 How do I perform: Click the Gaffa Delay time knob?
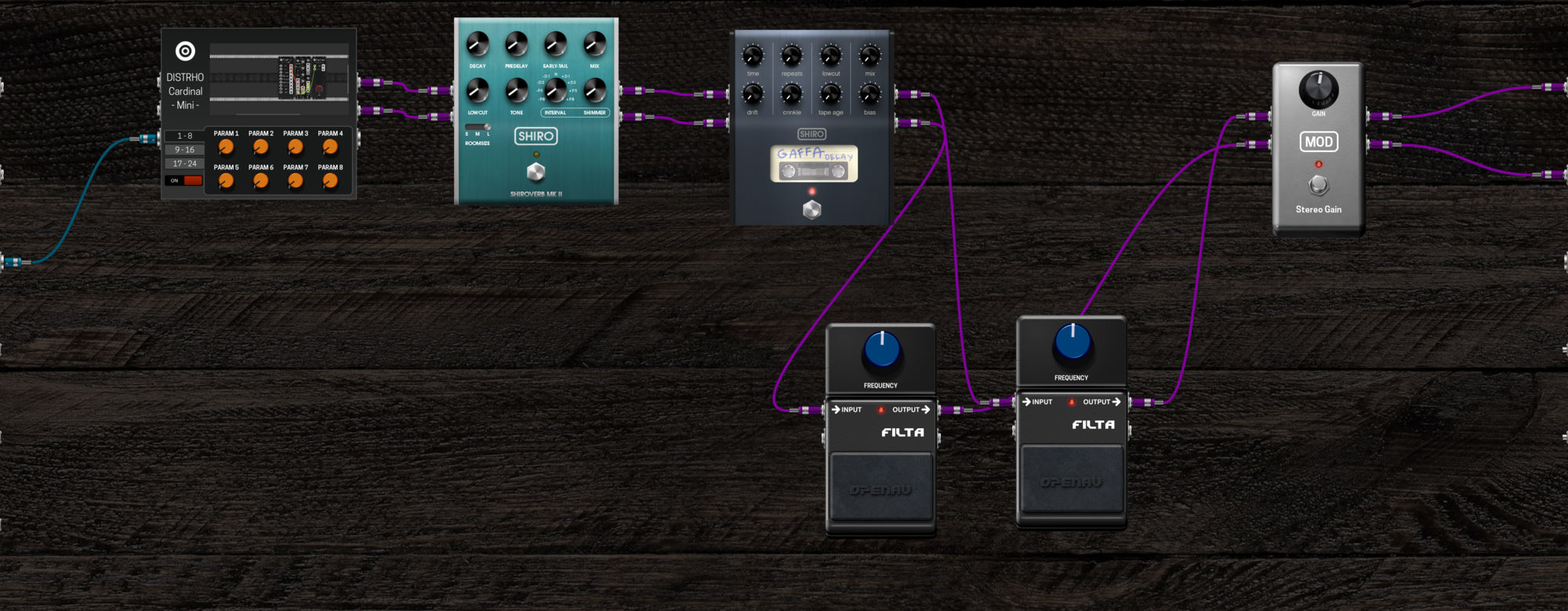point(753,56)
